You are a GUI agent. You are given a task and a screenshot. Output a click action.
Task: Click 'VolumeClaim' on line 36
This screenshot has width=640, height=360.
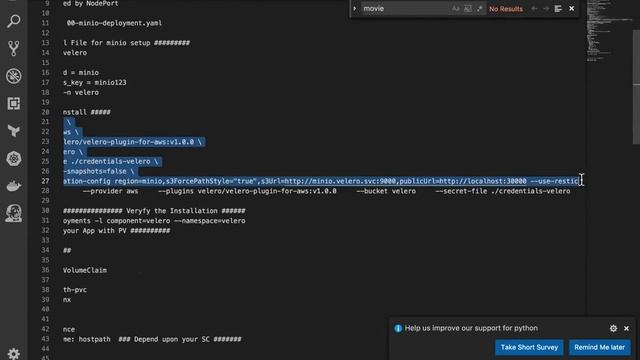(x=85, y=270)
